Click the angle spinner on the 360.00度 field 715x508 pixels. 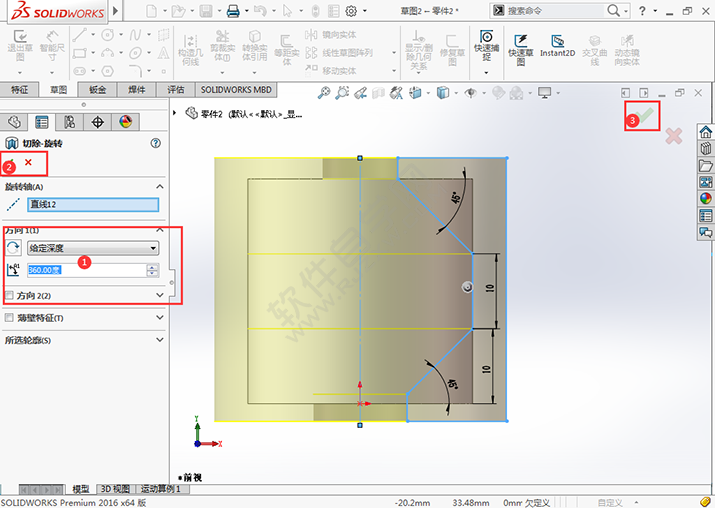click(x=152, y=270)
